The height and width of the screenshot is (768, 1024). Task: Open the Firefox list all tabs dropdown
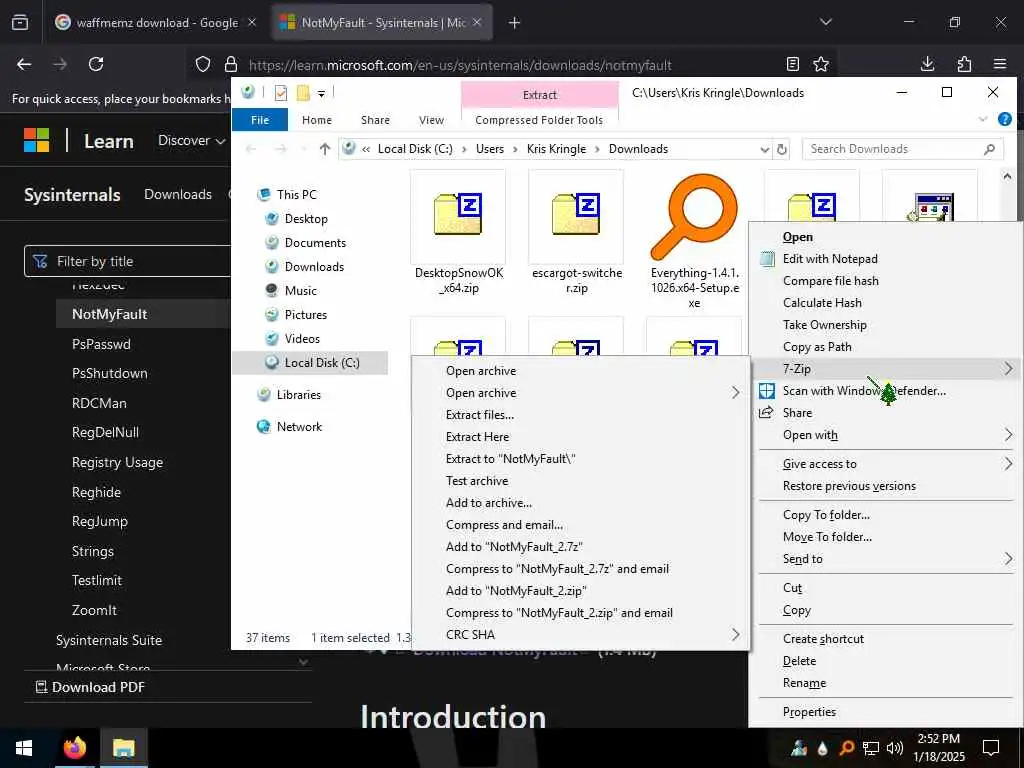pyautogui.click(x=826, y=23)
